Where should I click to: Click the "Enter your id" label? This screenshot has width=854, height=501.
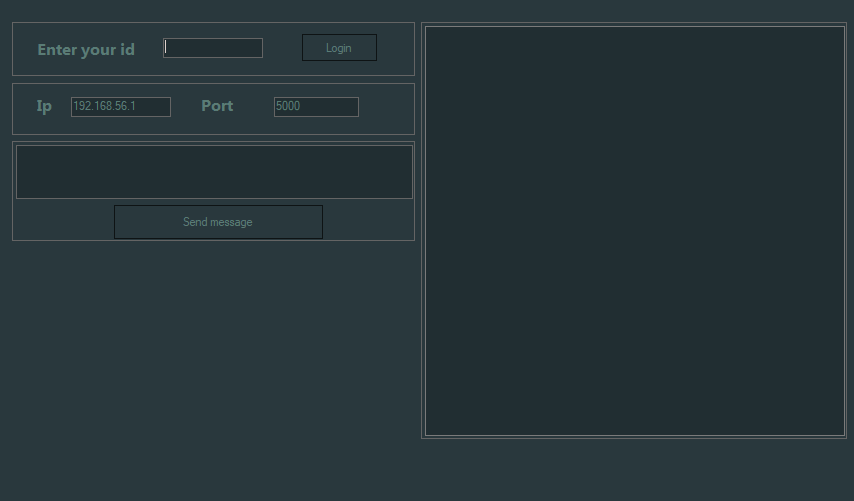pos(86,50)
